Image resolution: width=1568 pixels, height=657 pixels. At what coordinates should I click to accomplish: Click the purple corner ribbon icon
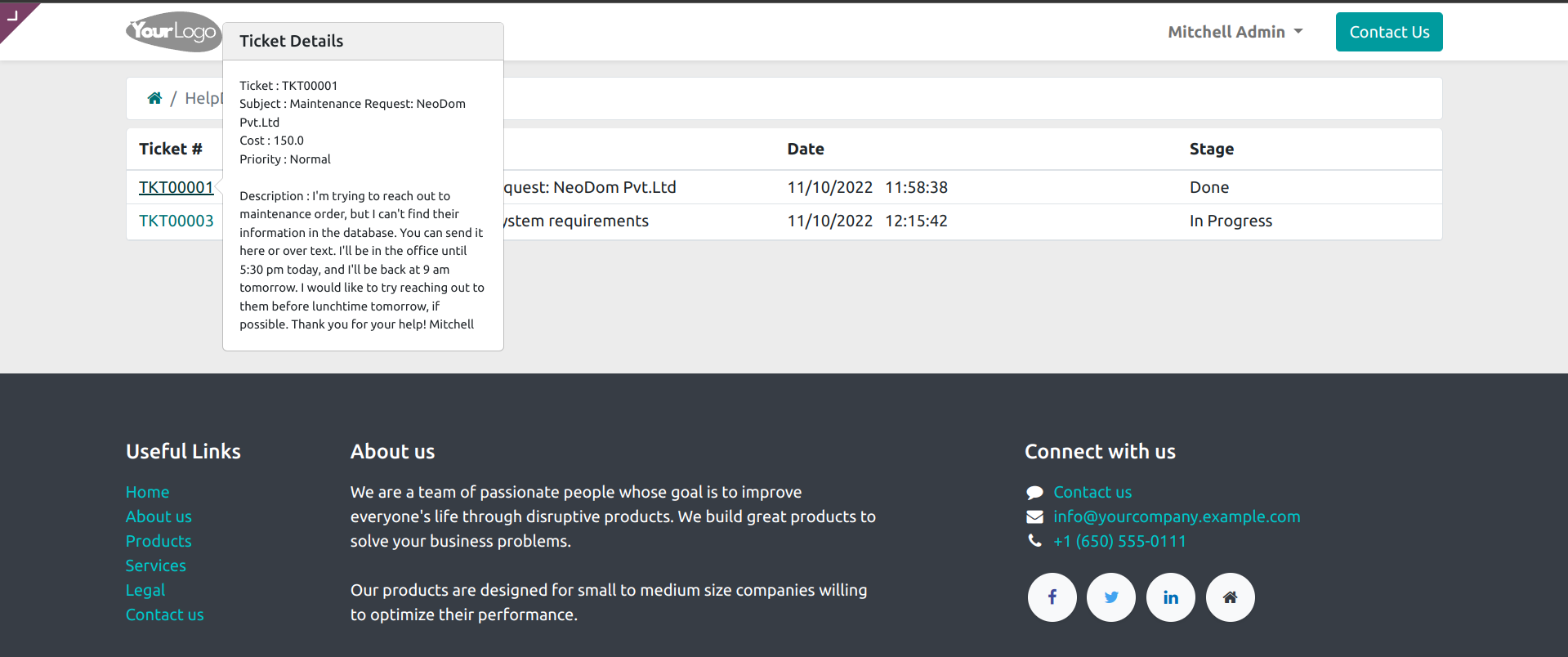(x=13, y=16)
